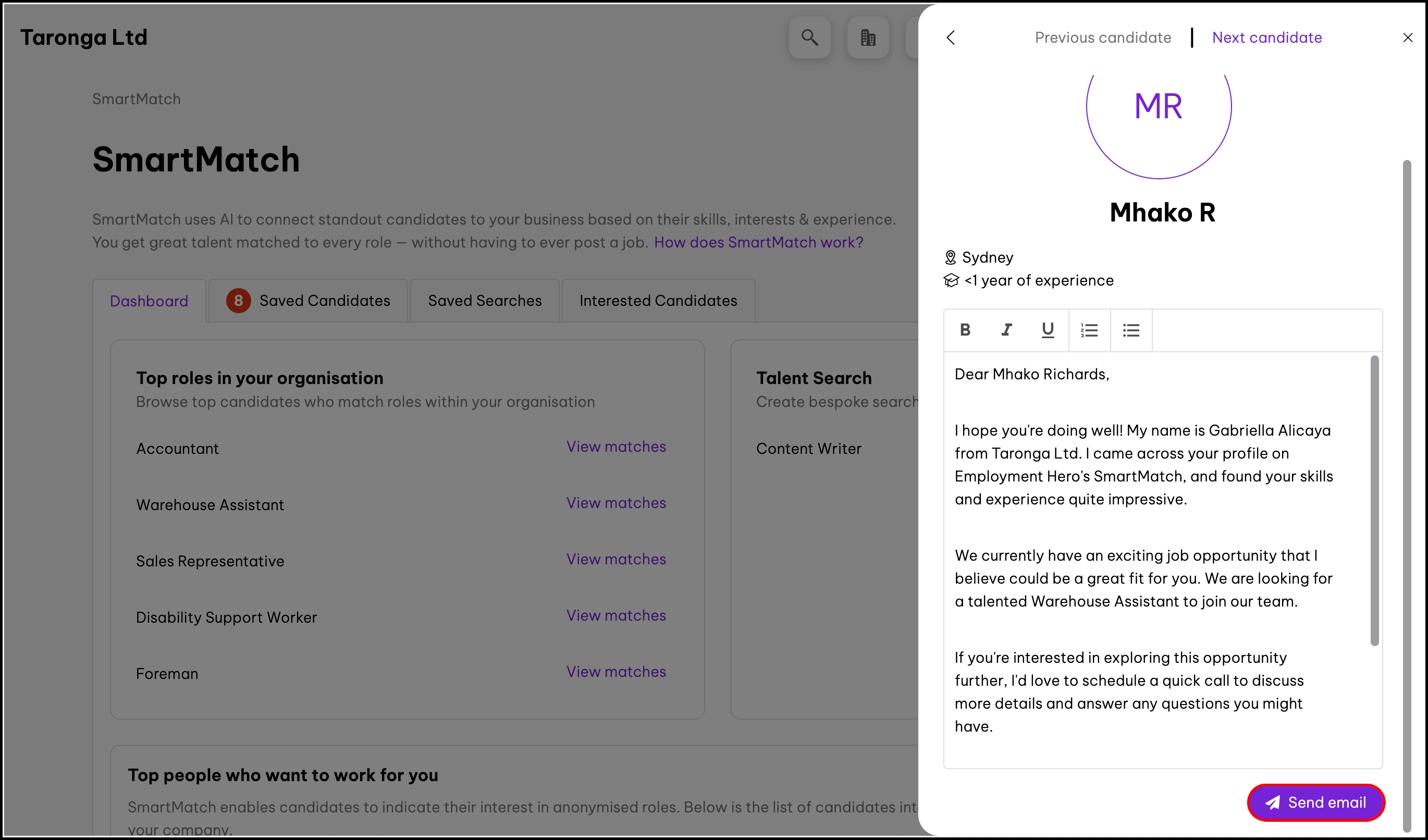The width and height of the screenshot is (1428, 840).
Task: Insert a numbered list in email
Action: (1089, 330)
